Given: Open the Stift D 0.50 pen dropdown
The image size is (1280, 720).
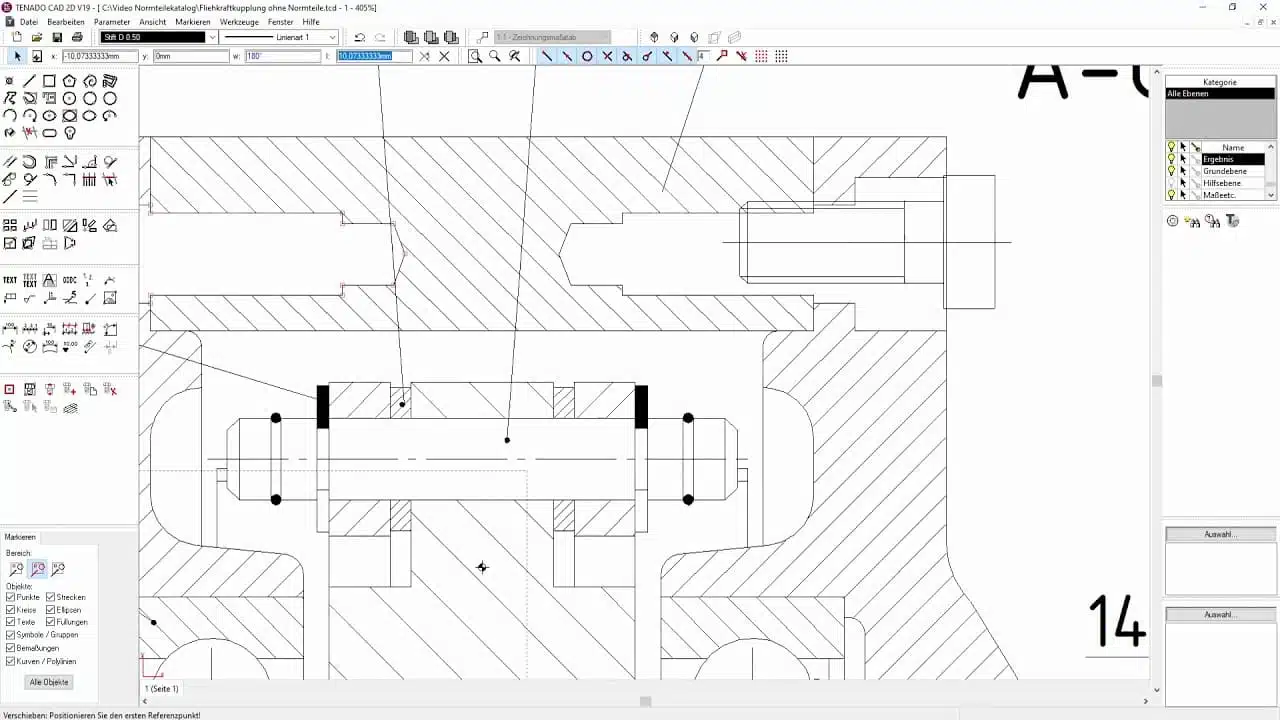Looking at the screenshot, I should click(212, 37).
